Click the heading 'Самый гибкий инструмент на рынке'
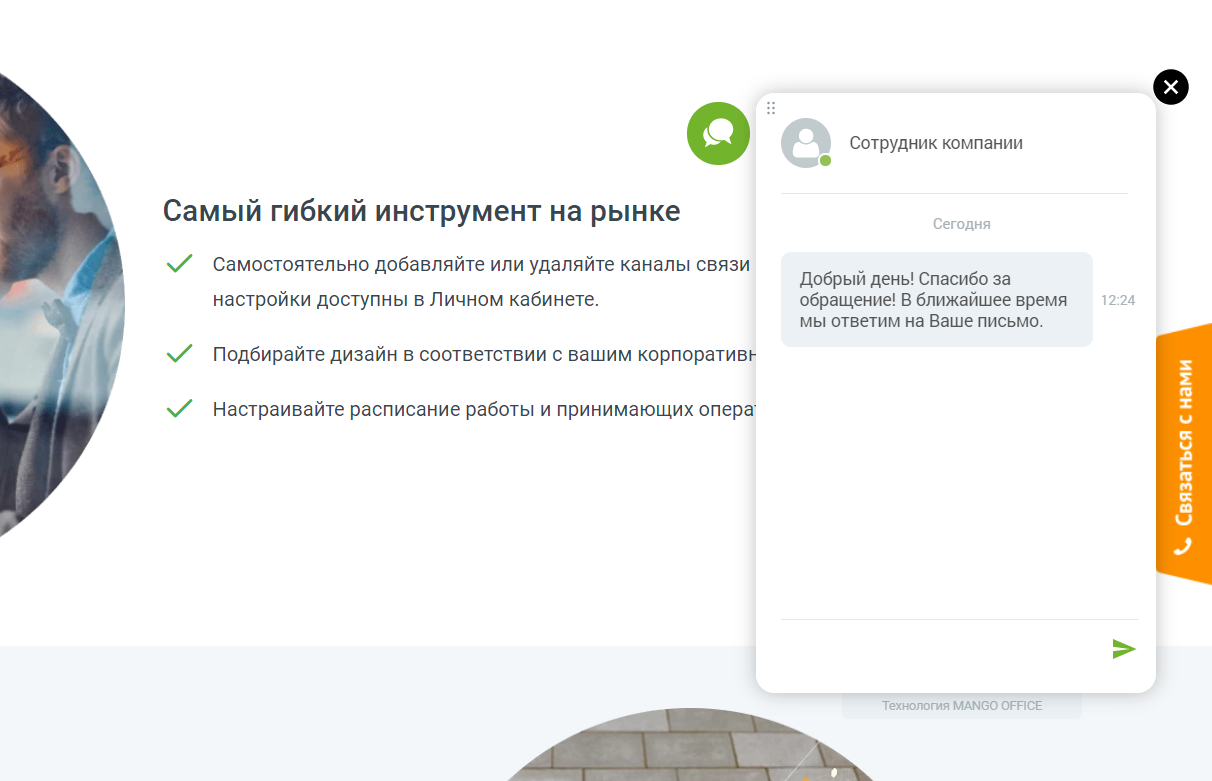 tap(421, 211)
